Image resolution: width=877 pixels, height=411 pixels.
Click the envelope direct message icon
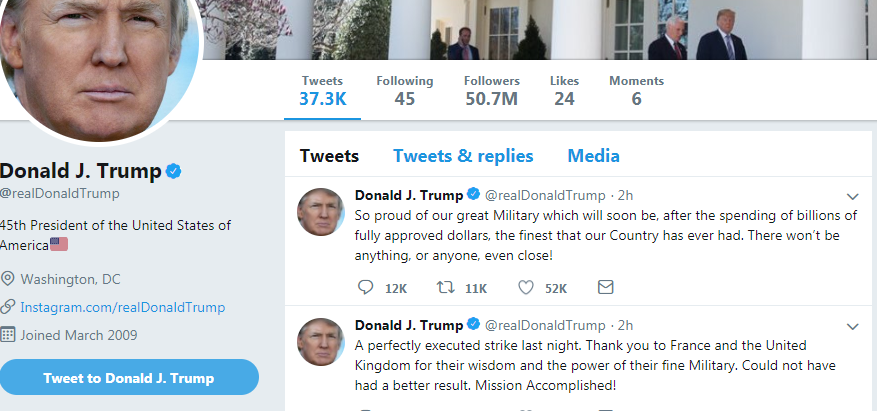pos(606,287)
